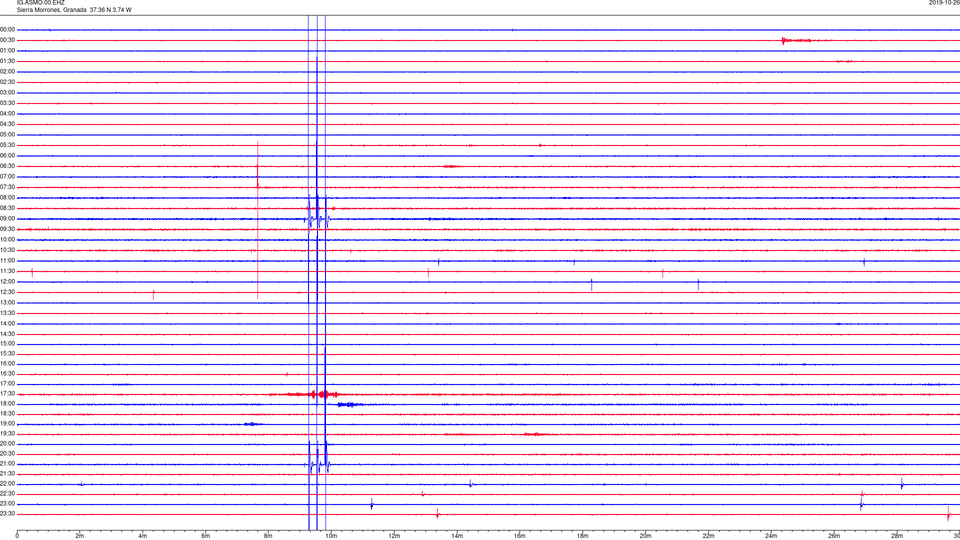This screenshot has height=540, width=960.
Task: Click the 'Sierra Morrones, Granada' location text
Action: (x=52, y=10)
